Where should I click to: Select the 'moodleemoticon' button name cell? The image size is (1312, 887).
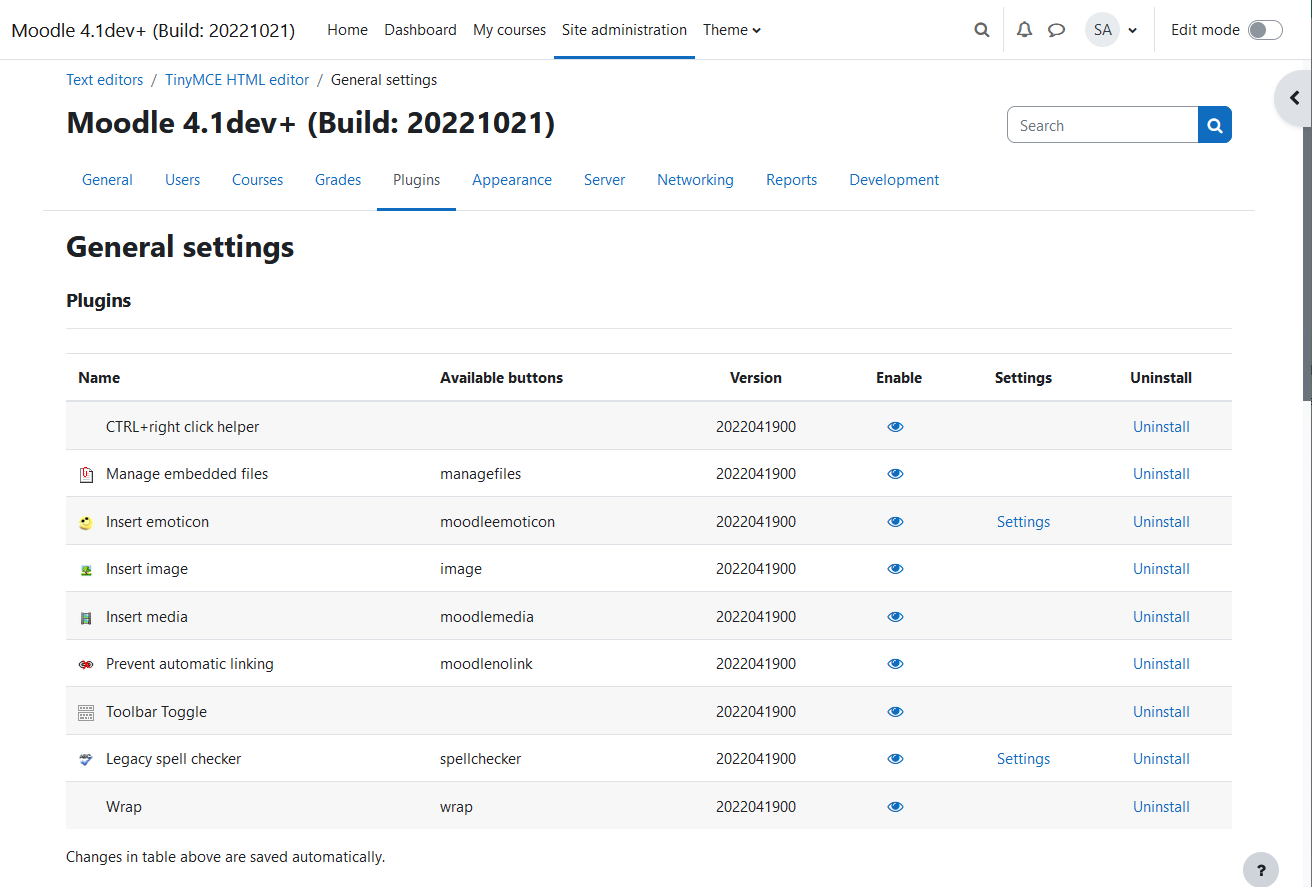[x=497, y=522]
